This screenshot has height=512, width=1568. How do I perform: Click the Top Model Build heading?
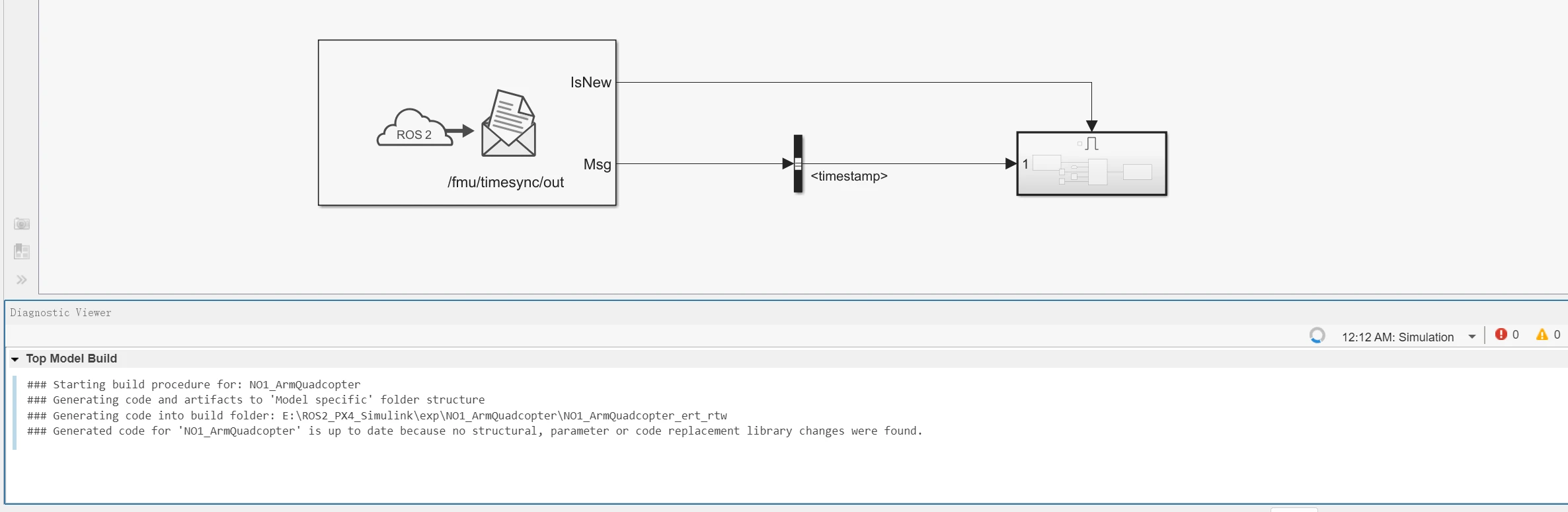click(71, 359)
